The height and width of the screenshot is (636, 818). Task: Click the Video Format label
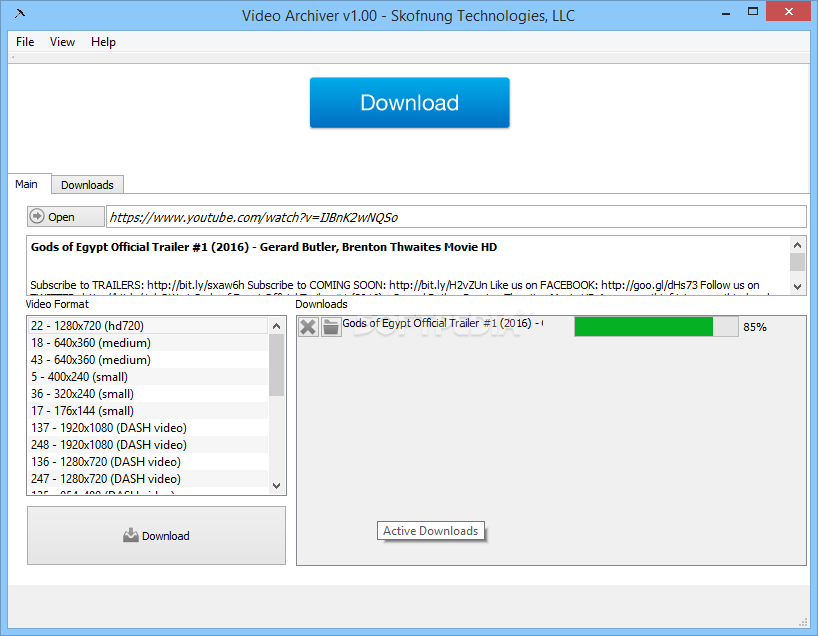click(x=57, y=304)
